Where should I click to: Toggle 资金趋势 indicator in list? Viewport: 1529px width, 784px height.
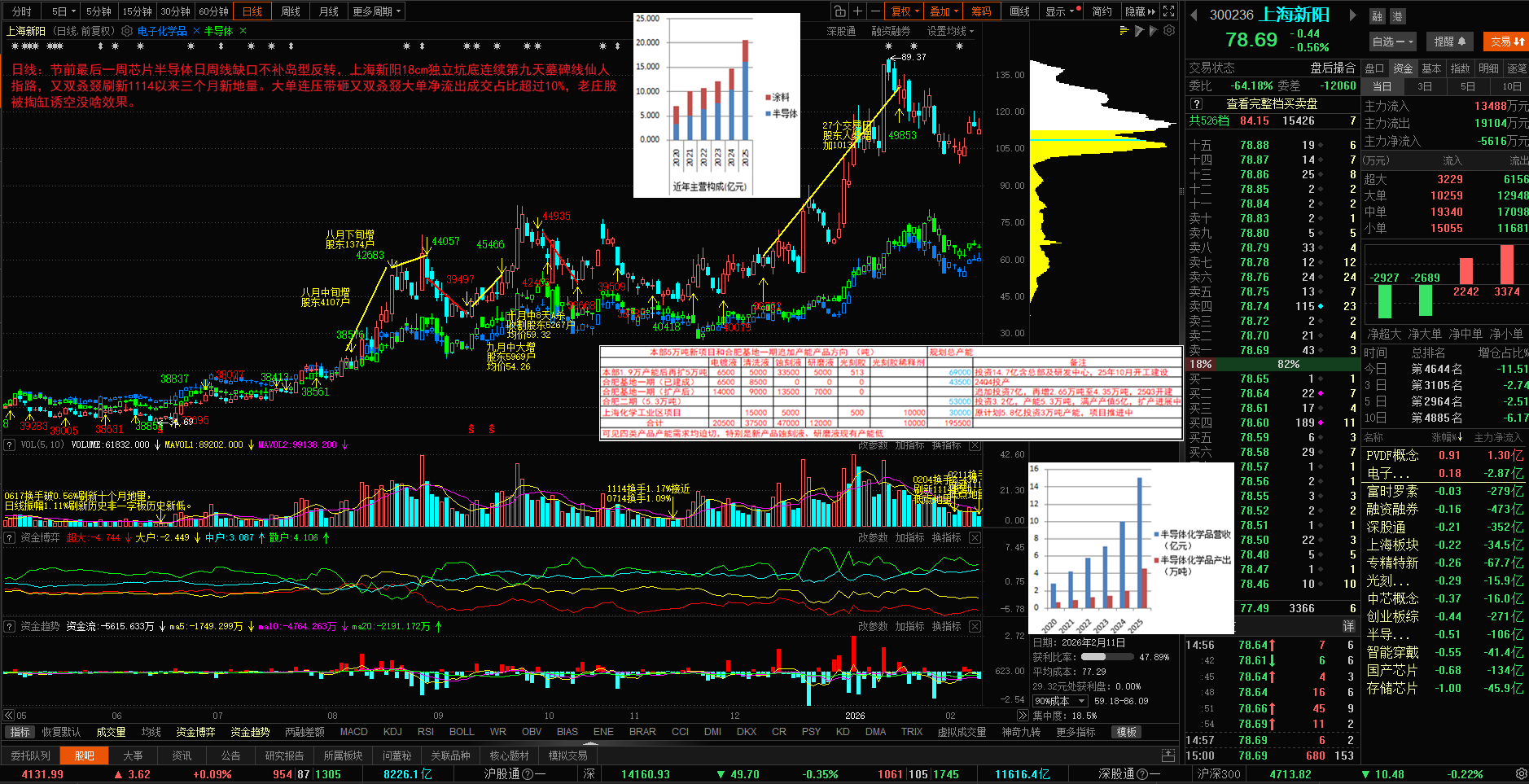coord(250,732)
